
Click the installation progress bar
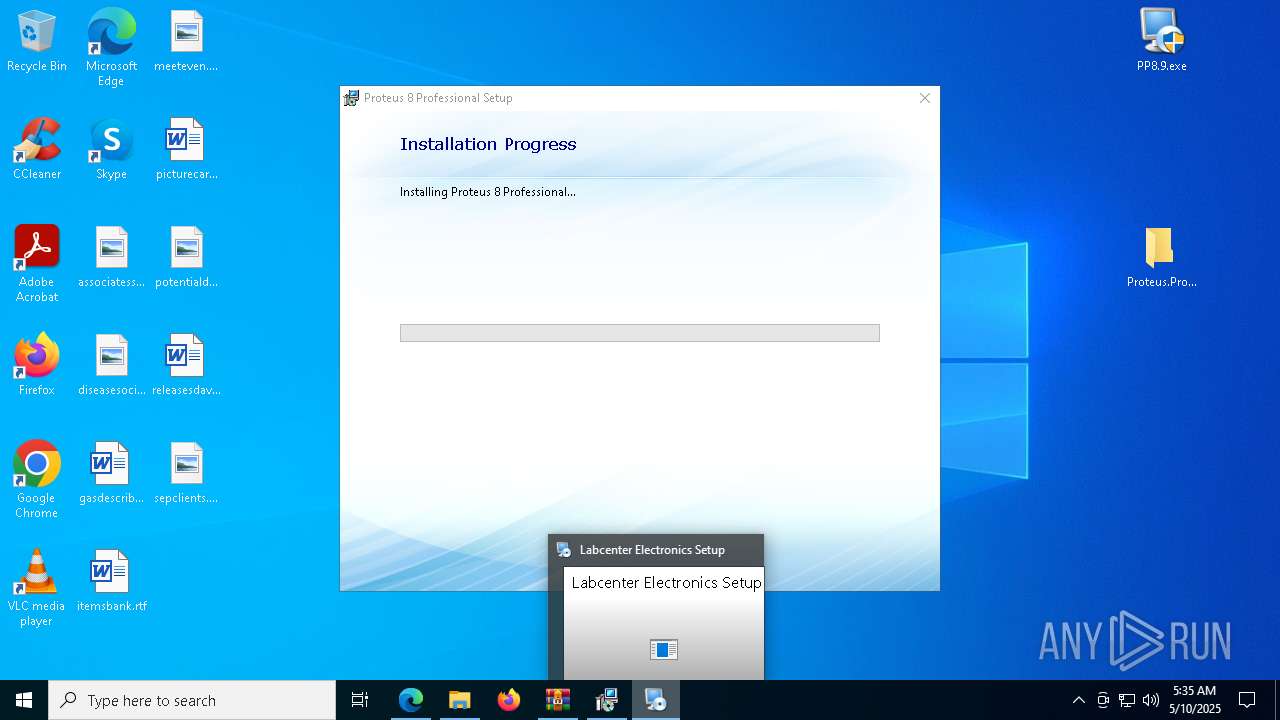[640, 333]
